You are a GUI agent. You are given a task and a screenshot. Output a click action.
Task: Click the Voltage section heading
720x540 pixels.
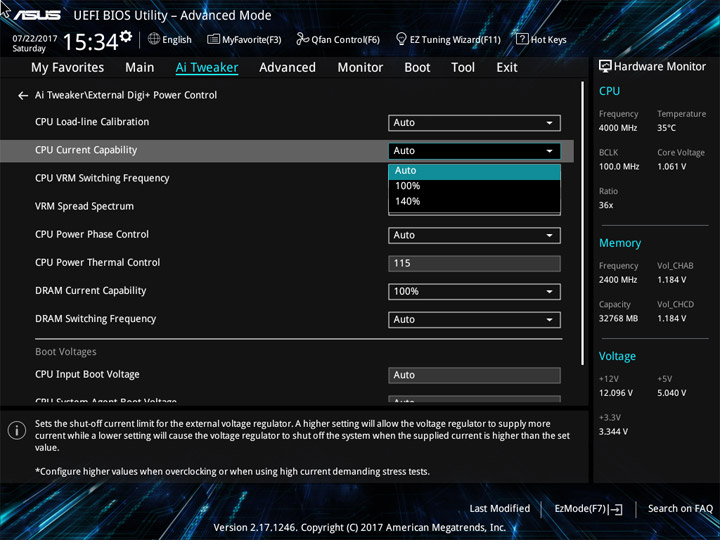(x=617, y=356)
